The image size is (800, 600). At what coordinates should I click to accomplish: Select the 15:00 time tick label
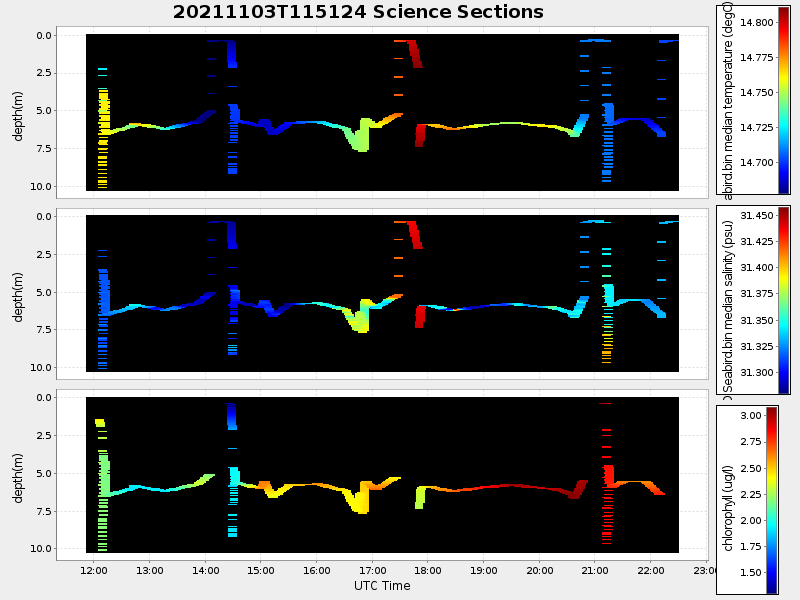[x=261, y=570]
